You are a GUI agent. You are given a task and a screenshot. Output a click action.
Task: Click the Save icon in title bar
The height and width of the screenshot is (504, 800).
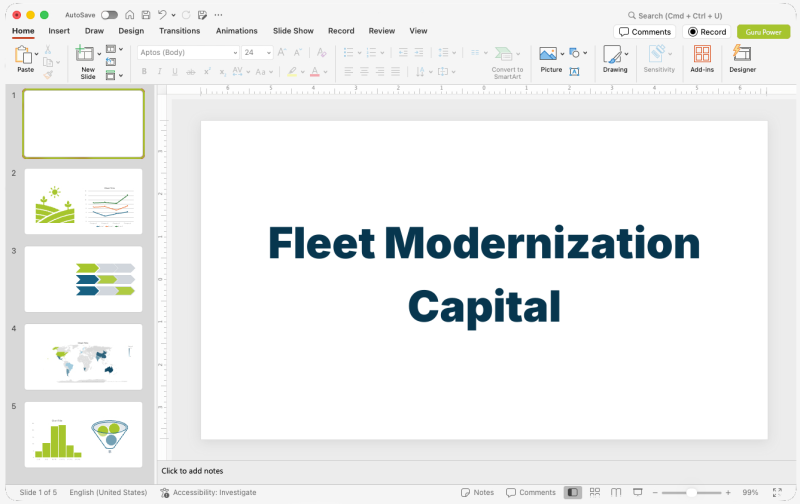click(146, 15)
